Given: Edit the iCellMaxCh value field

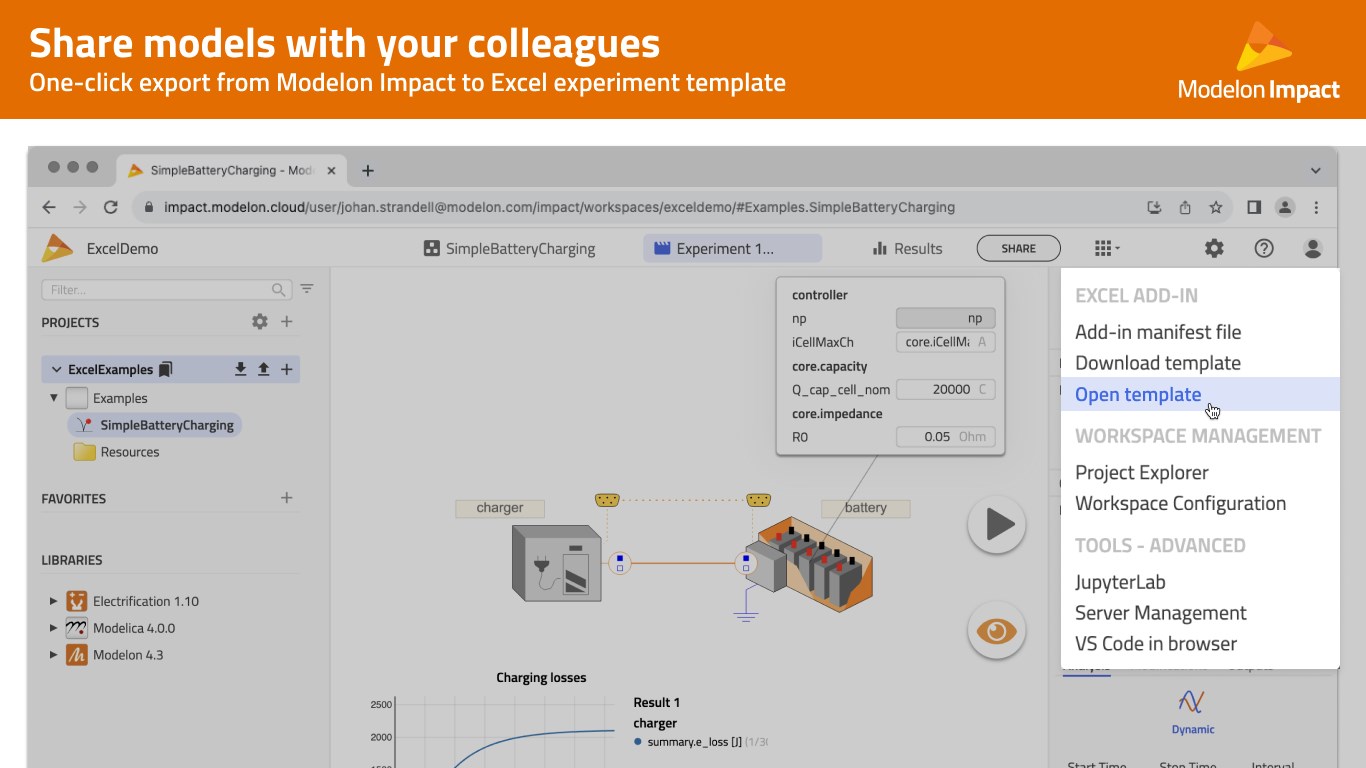Looking at the screenshot, I should [945, 342].
